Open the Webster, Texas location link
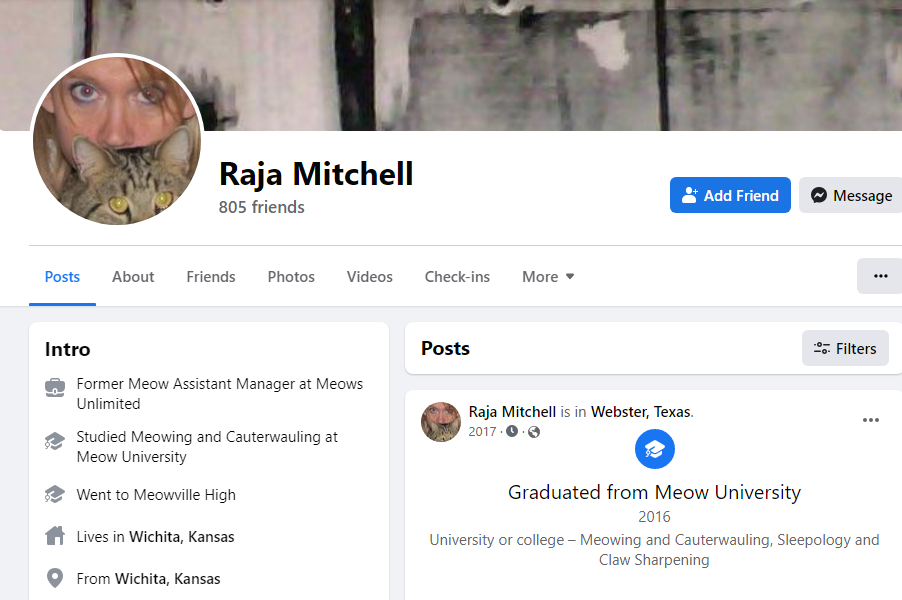This screenshot has width=902, height=600. pyautogui.click(x=641, y=412)
